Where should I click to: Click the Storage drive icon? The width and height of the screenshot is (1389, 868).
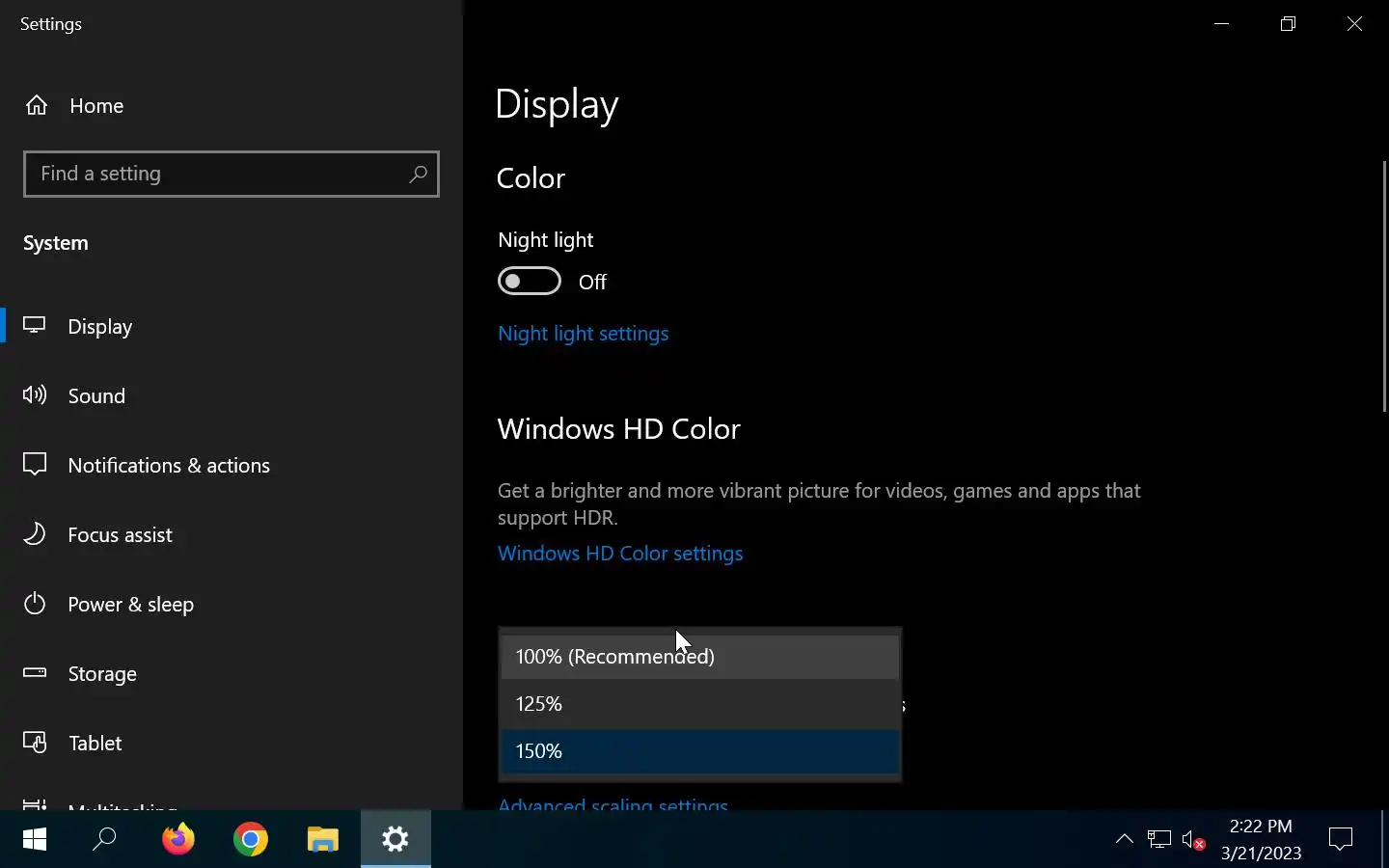coord(35,672)
